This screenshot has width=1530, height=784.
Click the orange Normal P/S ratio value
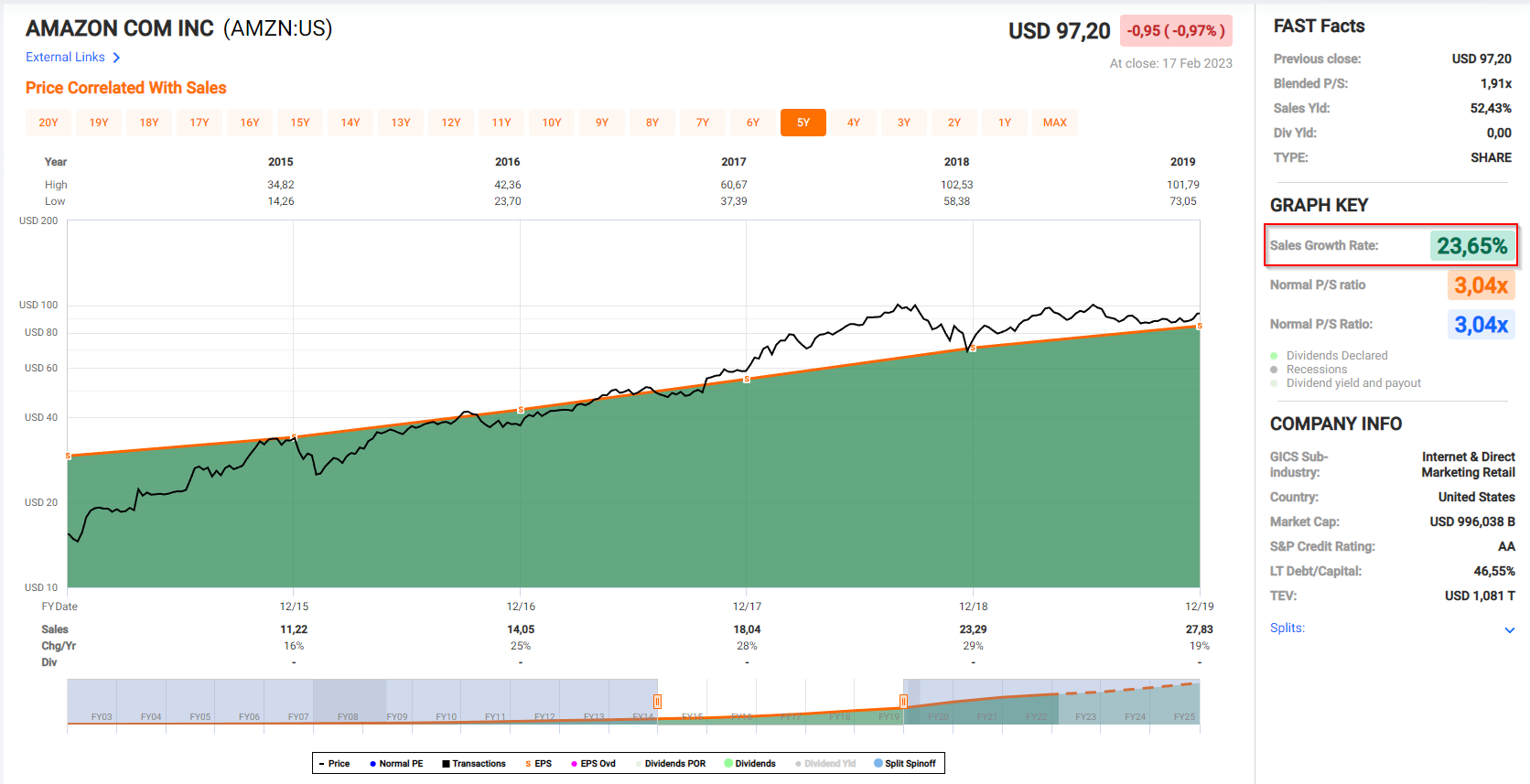click(1481, 285)
